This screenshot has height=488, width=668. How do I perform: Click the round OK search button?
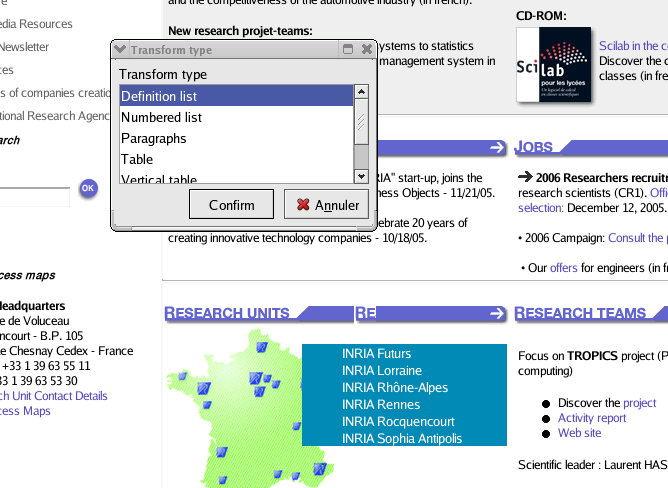[x=88, y=188]
